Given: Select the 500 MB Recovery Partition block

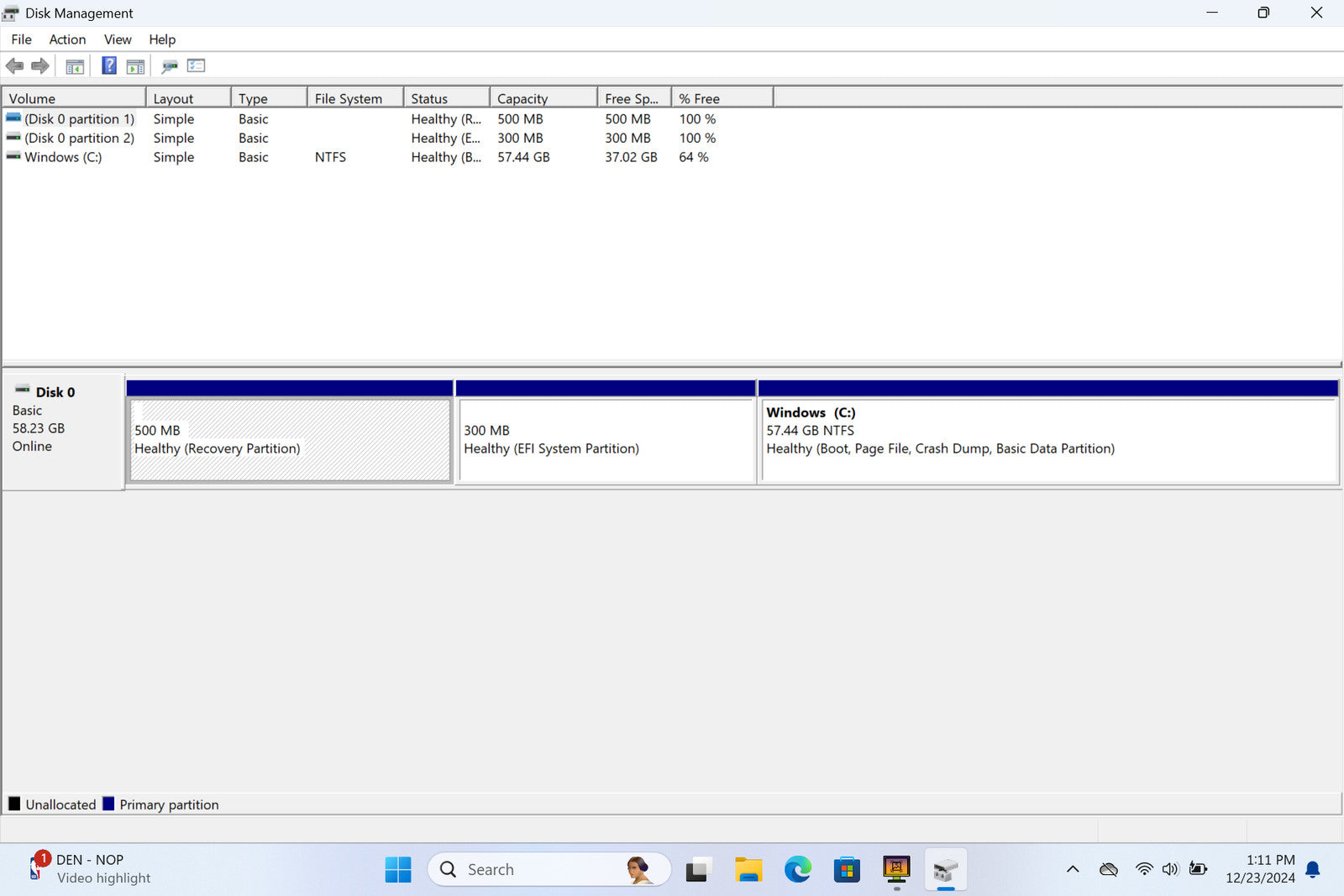Looking at the screenshot, I should (290, 440).
